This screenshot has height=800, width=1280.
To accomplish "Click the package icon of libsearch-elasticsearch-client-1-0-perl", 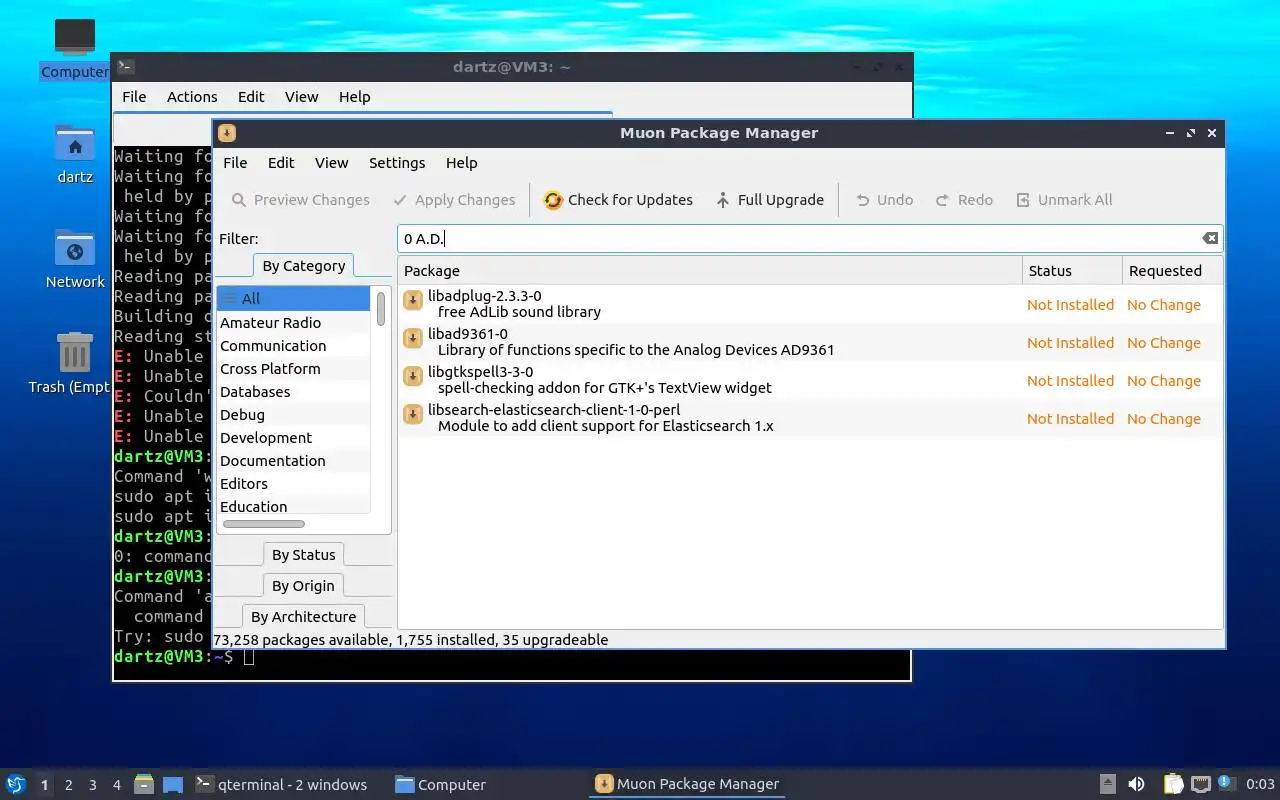I will [x=412, y=415].
